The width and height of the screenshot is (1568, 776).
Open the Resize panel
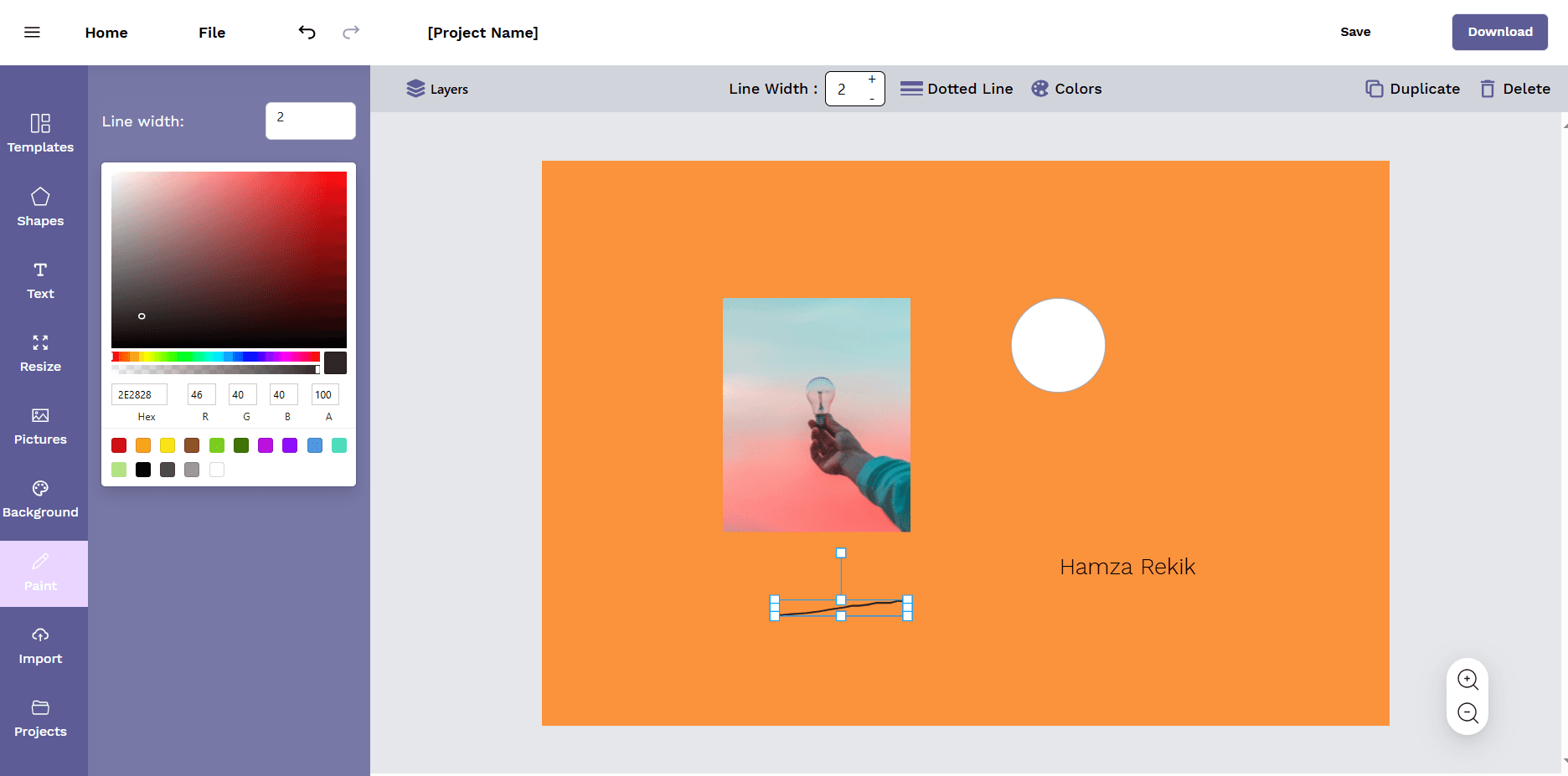(x=40, y=353)
